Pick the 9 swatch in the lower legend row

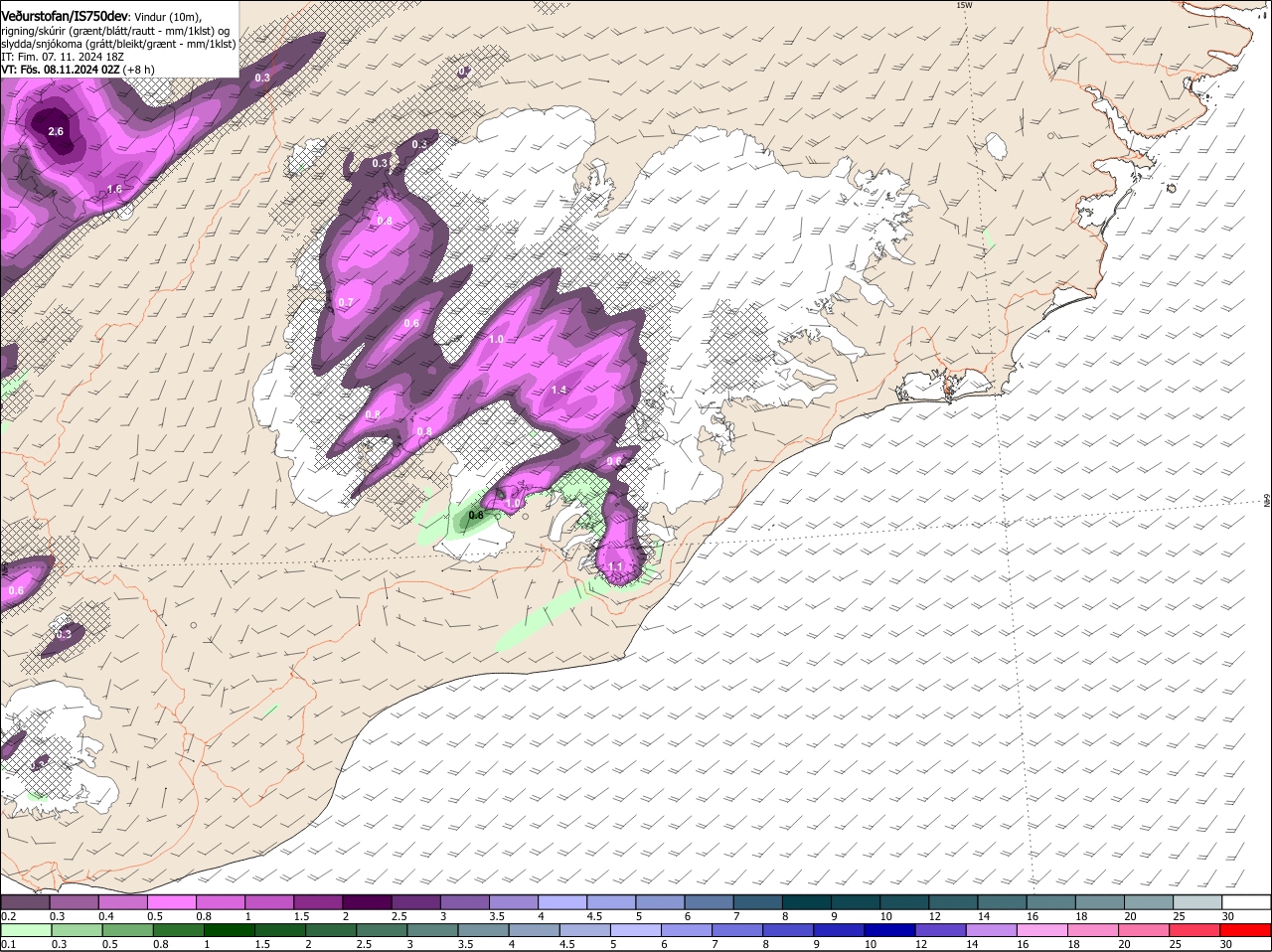[839, 930]
